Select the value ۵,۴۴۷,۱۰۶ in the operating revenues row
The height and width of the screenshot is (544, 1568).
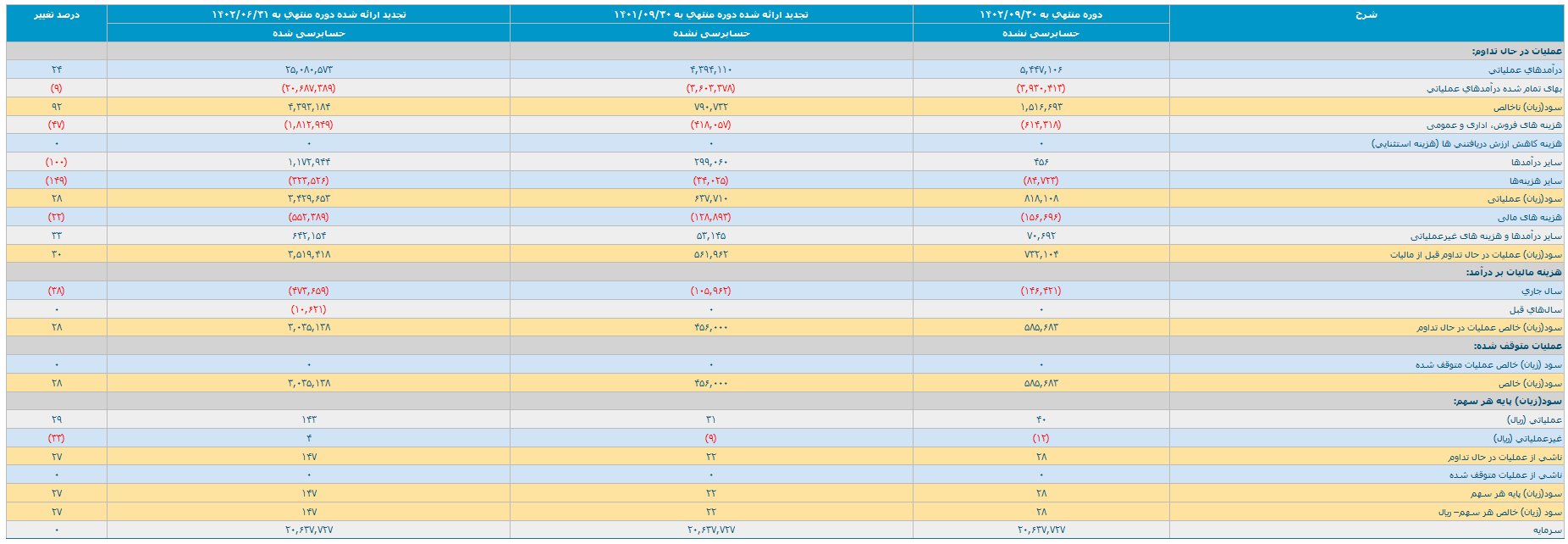click(1041, 69)
